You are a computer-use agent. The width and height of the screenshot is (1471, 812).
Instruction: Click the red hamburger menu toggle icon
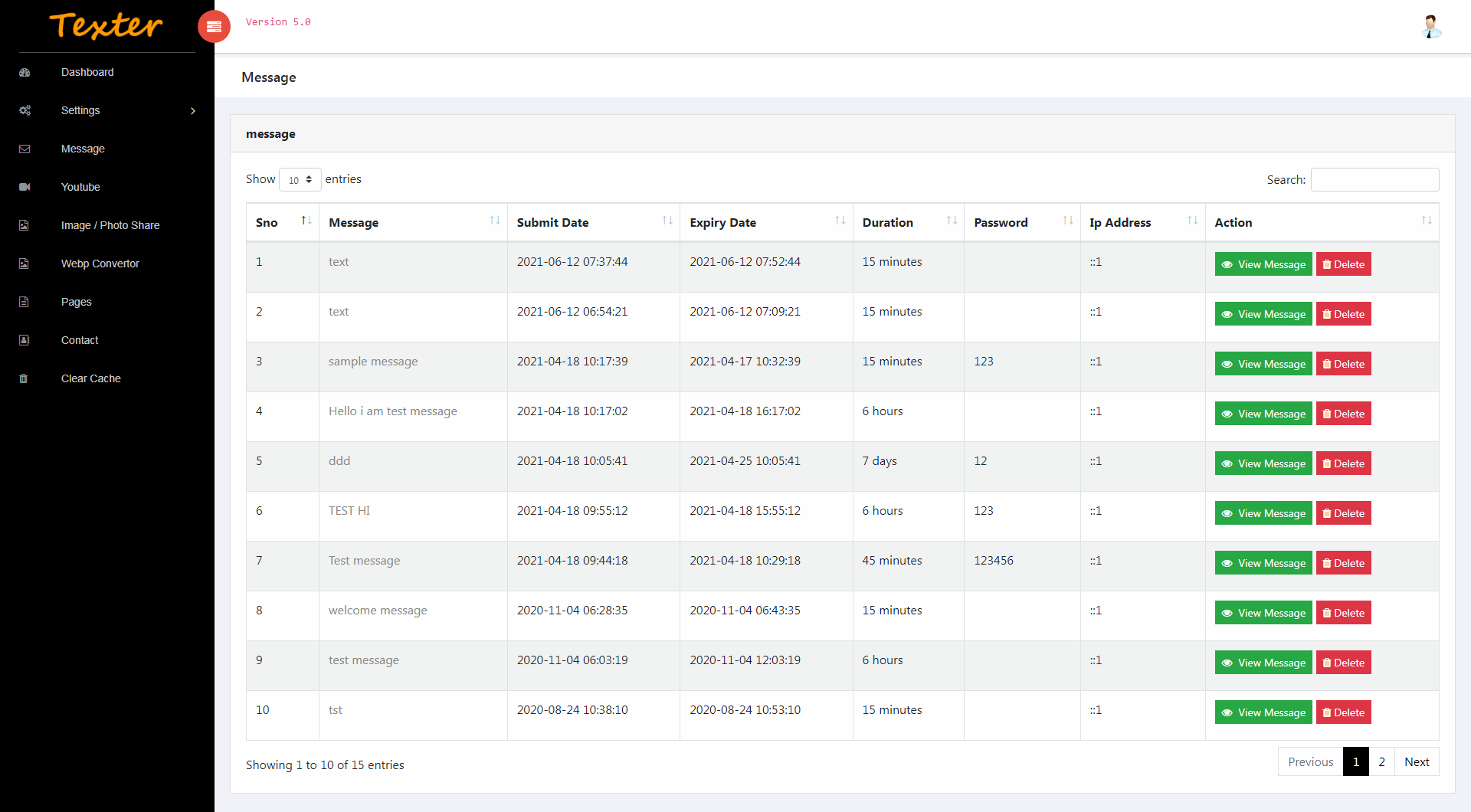coord(214,27)
